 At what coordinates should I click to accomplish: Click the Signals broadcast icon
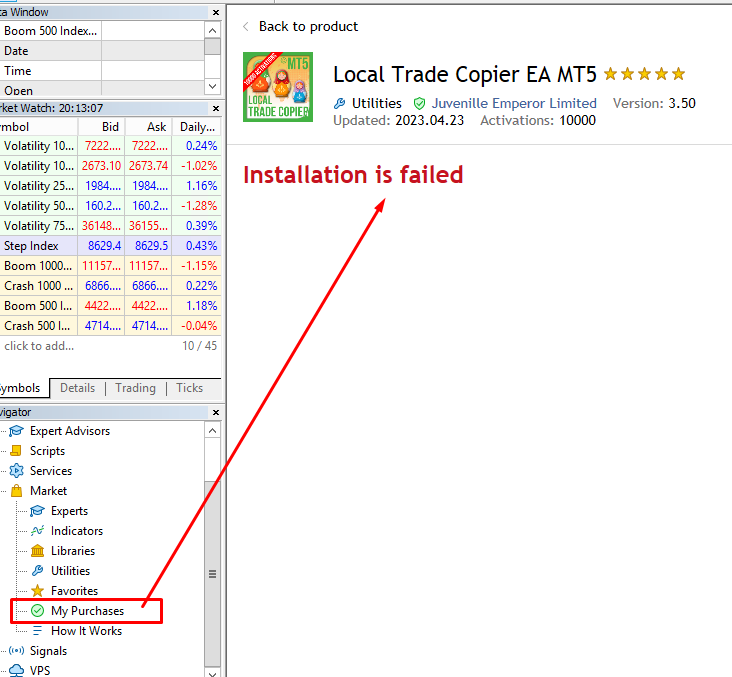tap(16, 651)
